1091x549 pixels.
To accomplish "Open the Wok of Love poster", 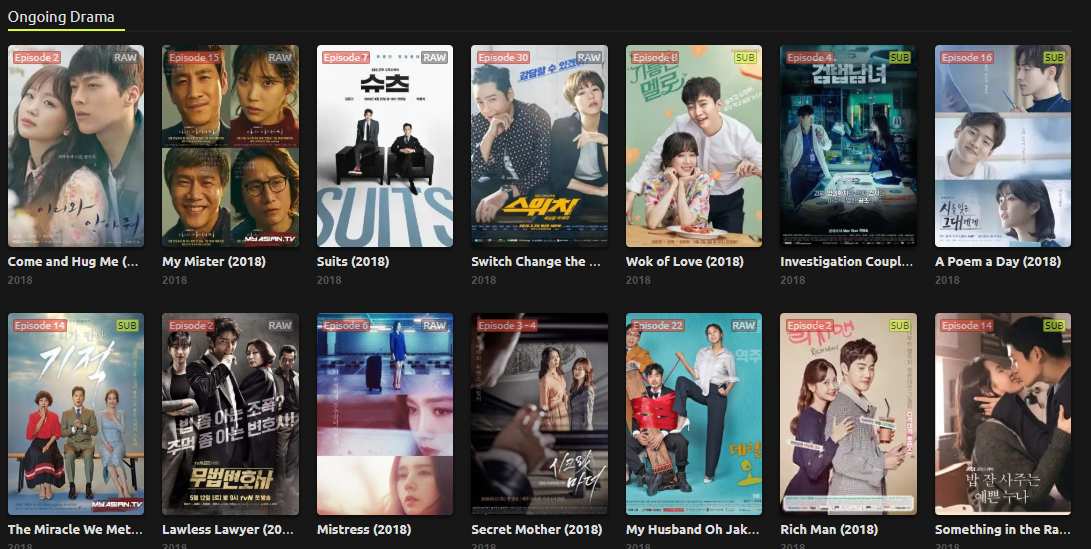I will click(x=694, y=146).
